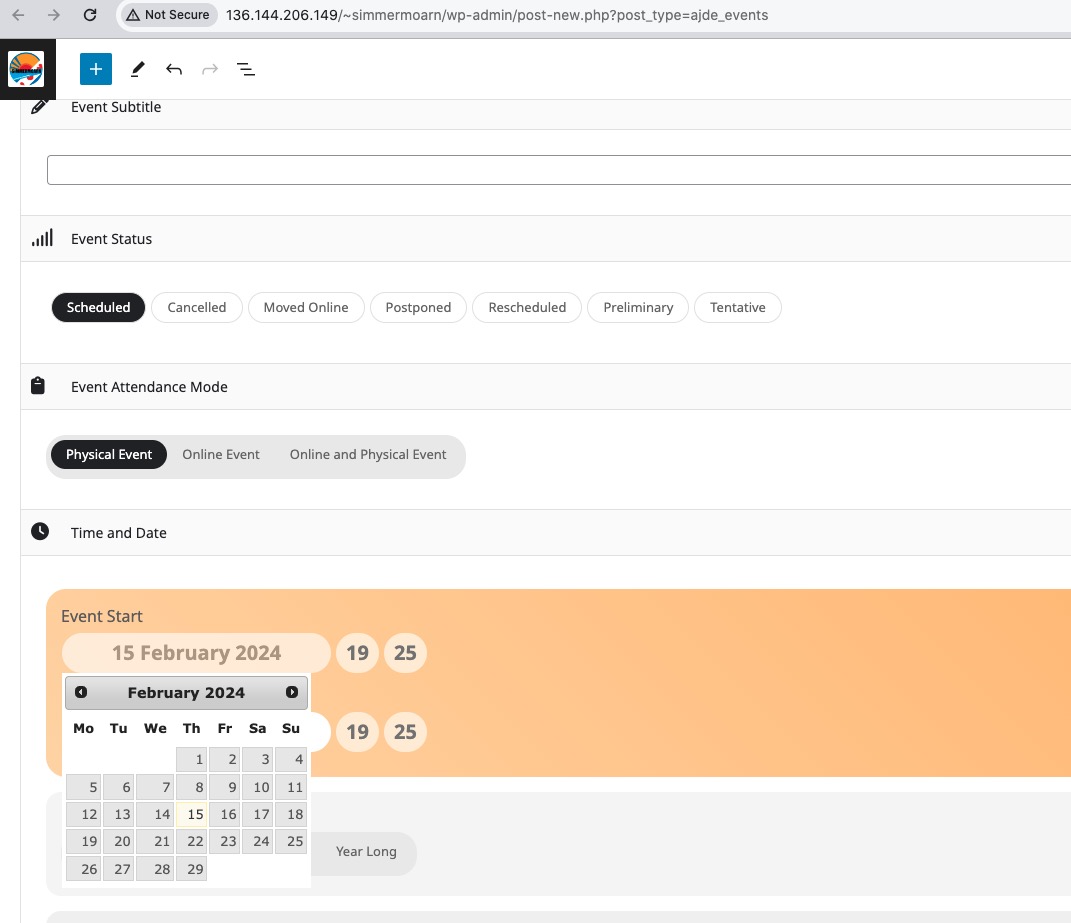Select the pencil Tools icon in toolbar
Viewport: 1071px width, 923px height.
137,69
